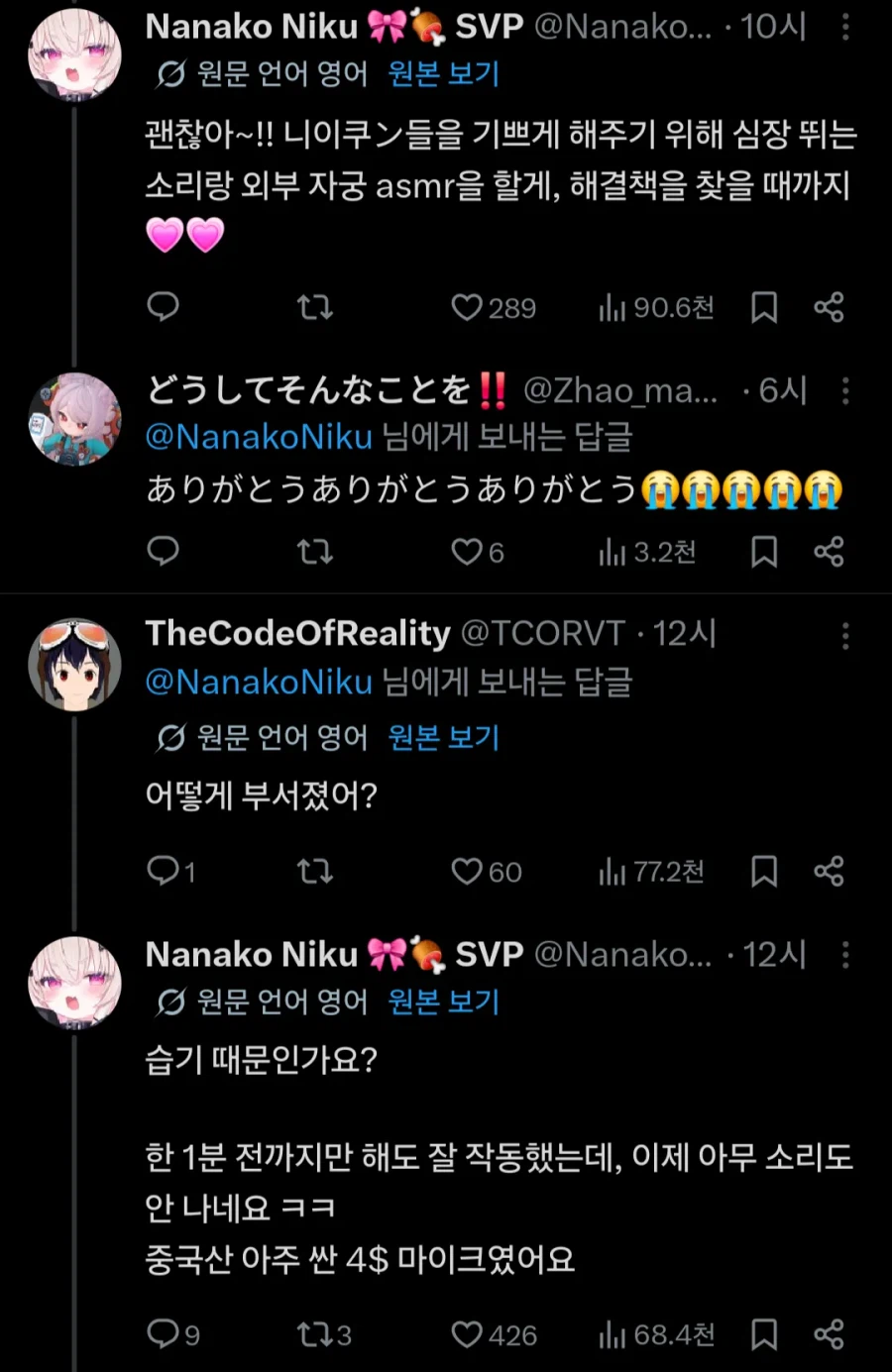This screenshot has width=892, height=1372.
Task: Open the three-dot menu on the bottom tweet
Action: tap(847, 953)
